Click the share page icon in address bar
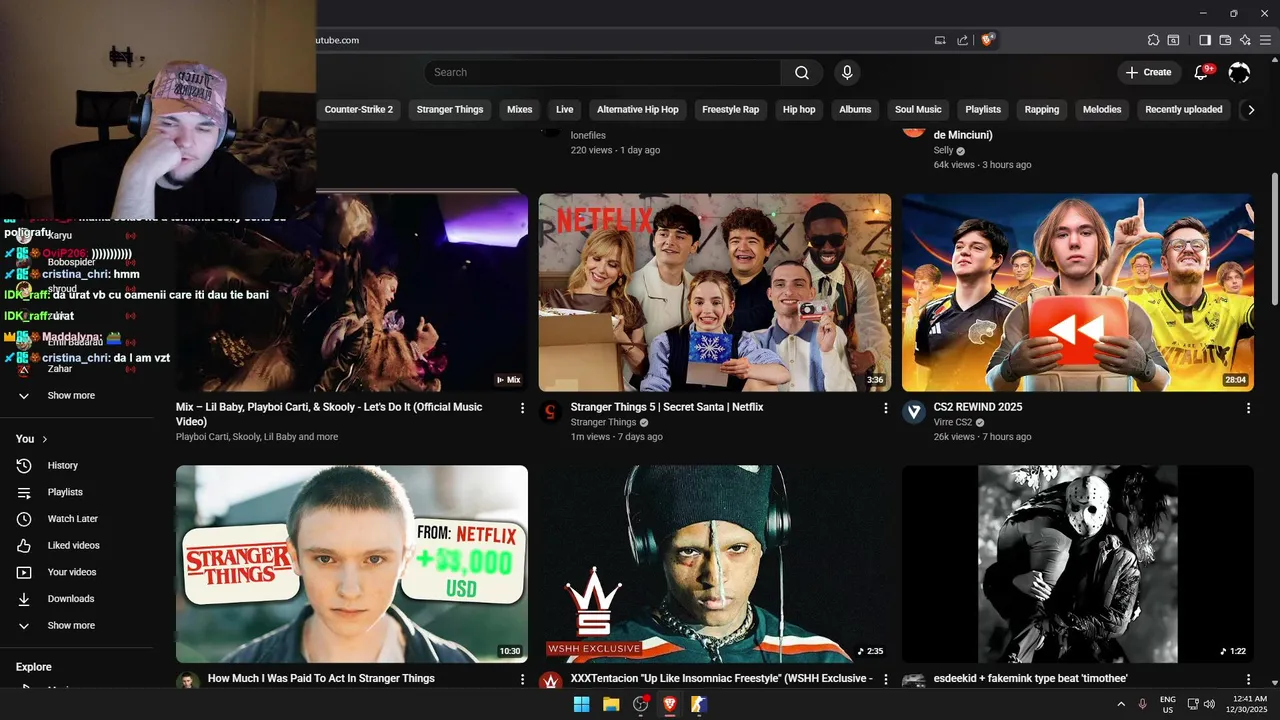This screenshot has width=1280, height=720. (962, 40)
